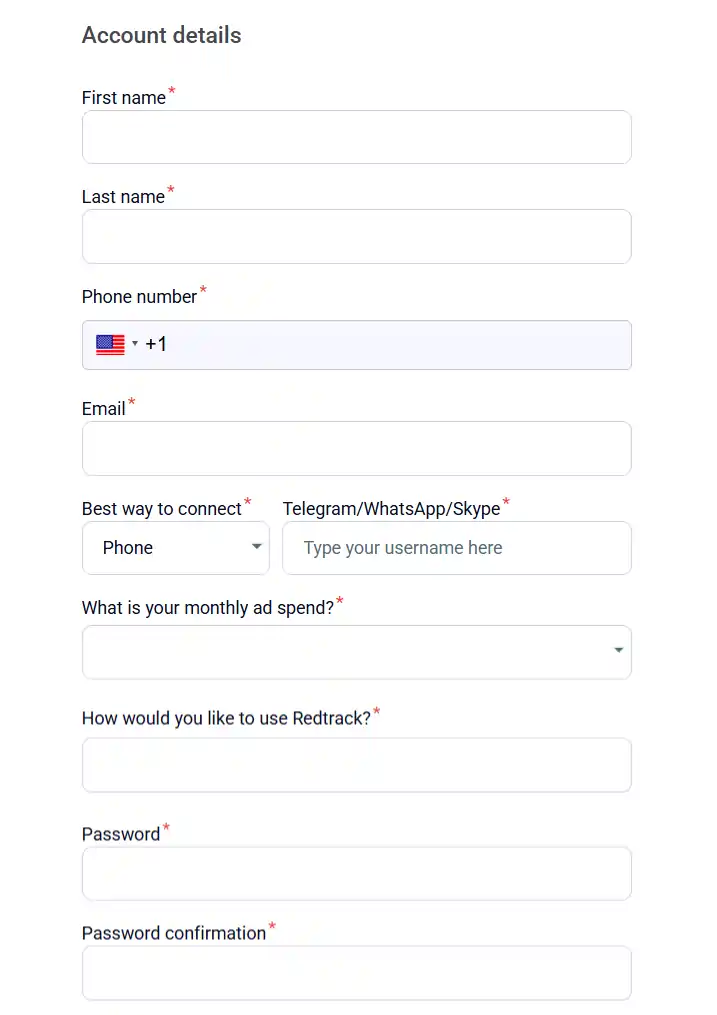717x1015 pixels.
Task: Open the country code arrow beside the flag
Action: coord(135,345)
